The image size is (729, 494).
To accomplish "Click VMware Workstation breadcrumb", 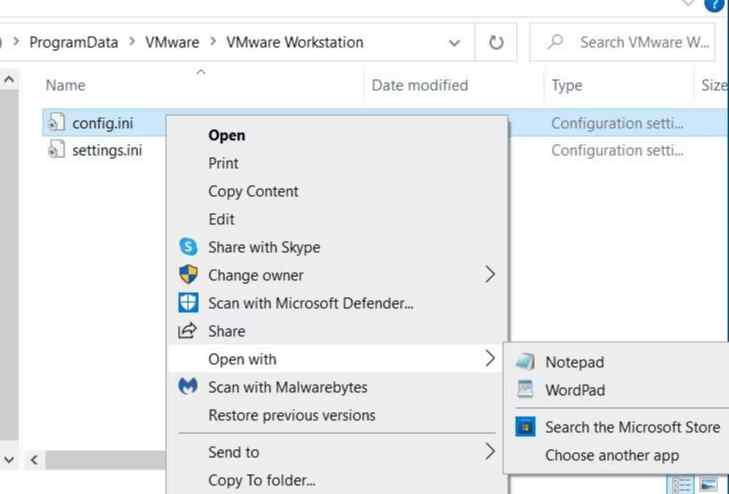I will tap(295, 42).
